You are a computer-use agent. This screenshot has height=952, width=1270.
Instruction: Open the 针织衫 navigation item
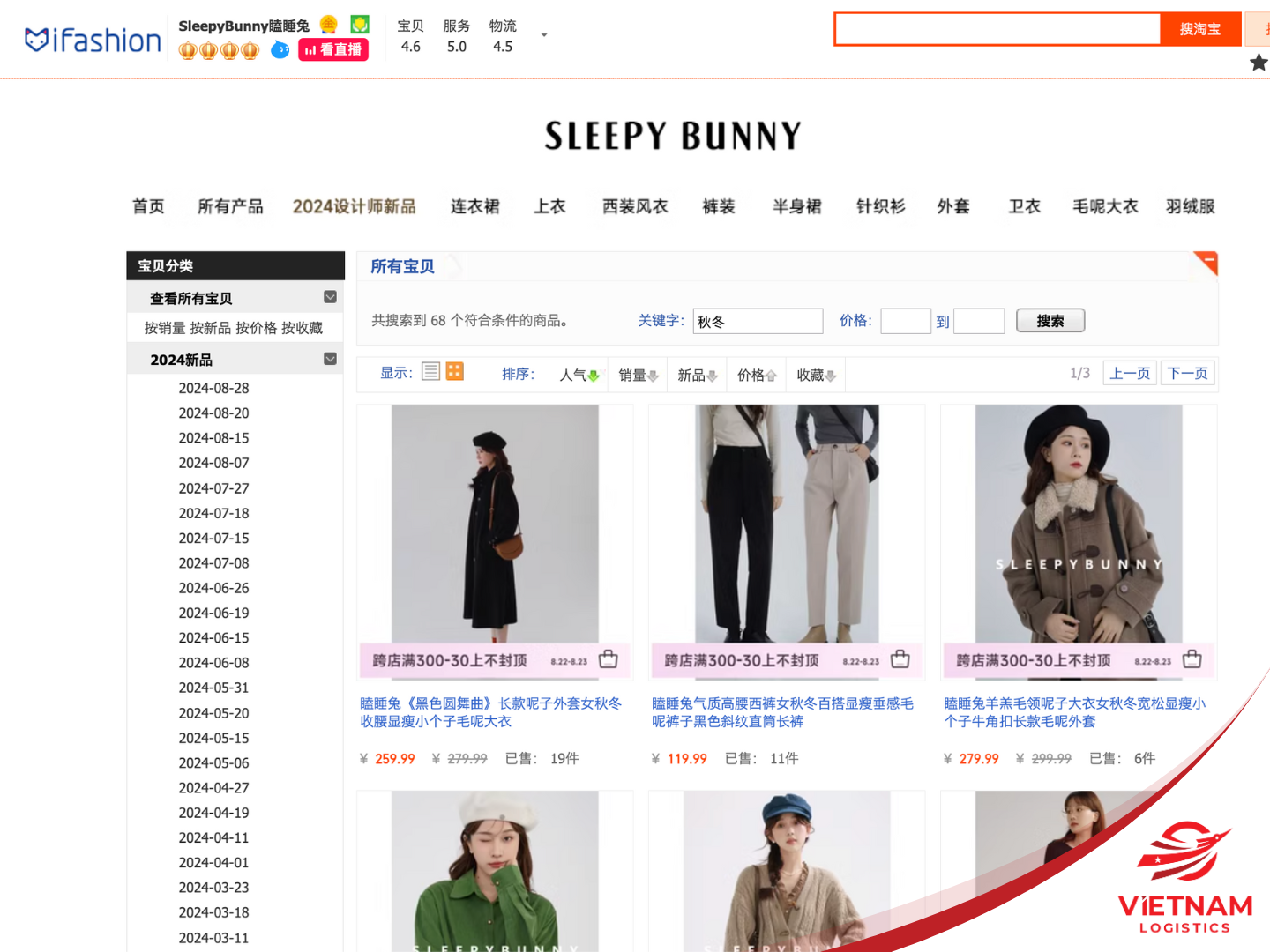tap(881, 206)
